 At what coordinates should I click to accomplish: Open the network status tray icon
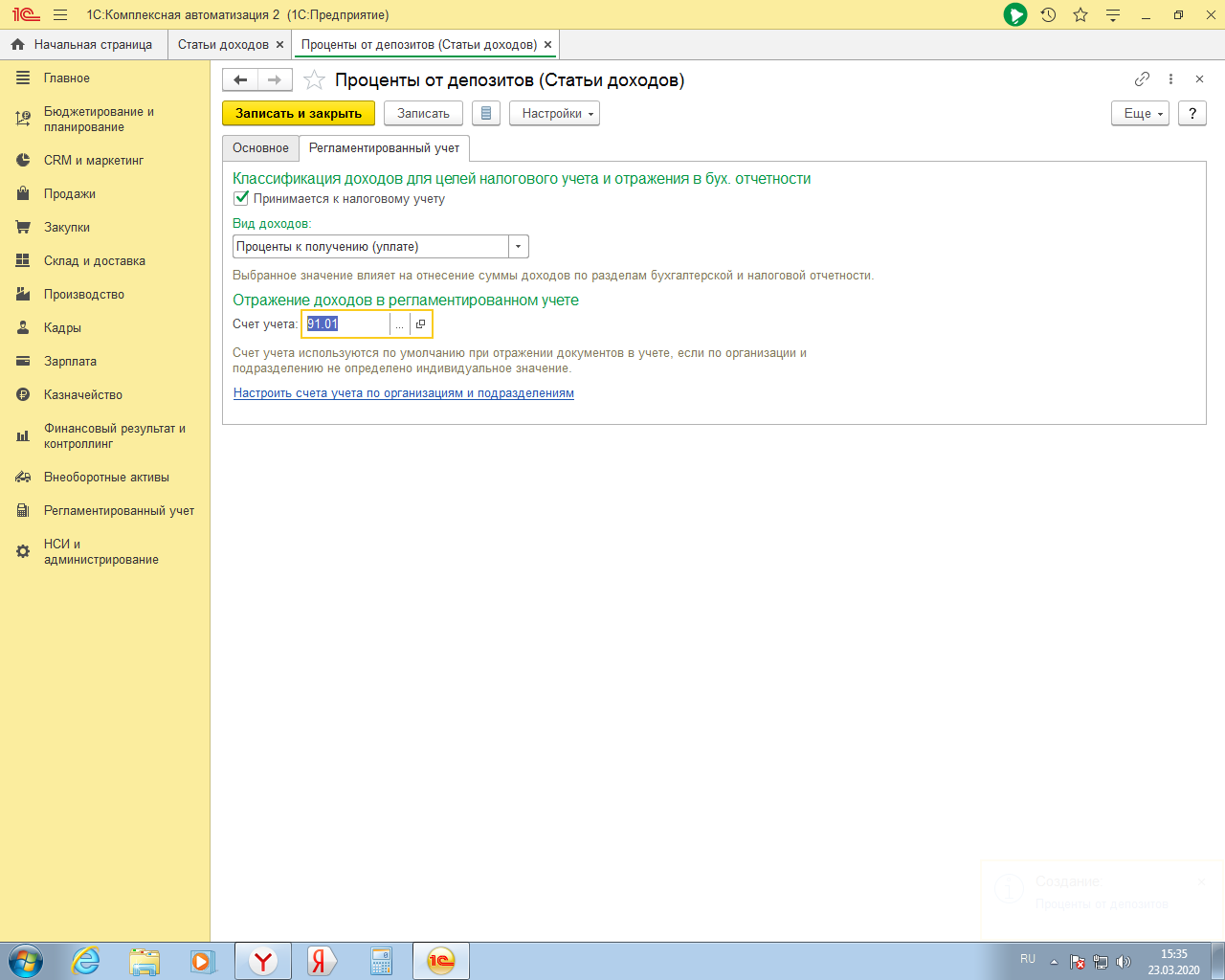pyautogui.click(x=1101, y=962)
